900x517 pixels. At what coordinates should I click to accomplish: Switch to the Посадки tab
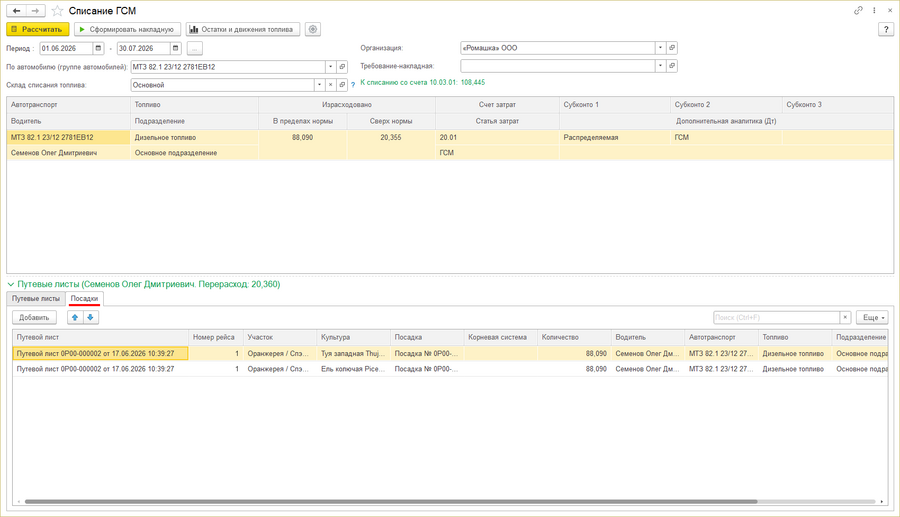point(84,298)
